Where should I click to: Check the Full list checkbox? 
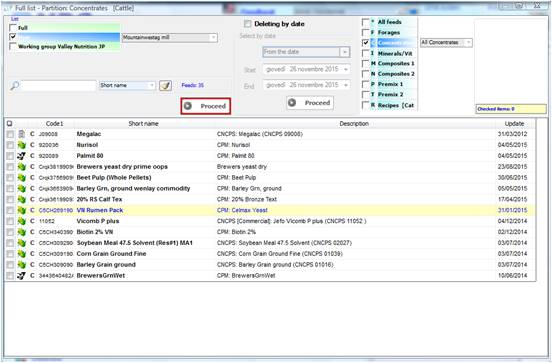[13, 27]
